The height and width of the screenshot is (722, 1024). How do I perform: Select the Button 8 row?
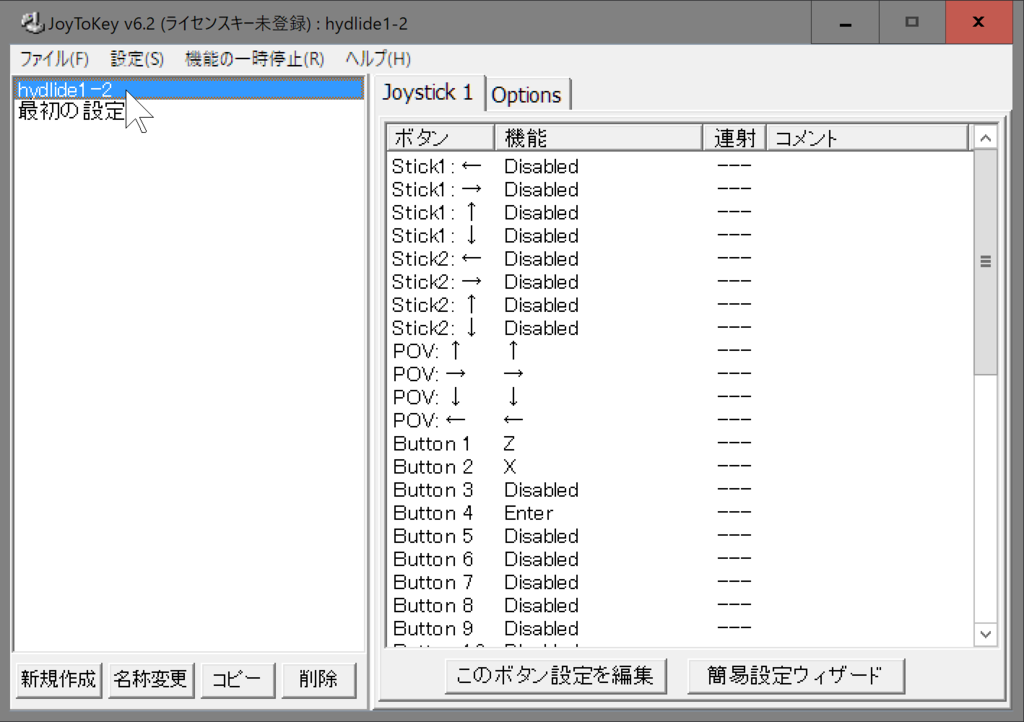pos(679,606)
